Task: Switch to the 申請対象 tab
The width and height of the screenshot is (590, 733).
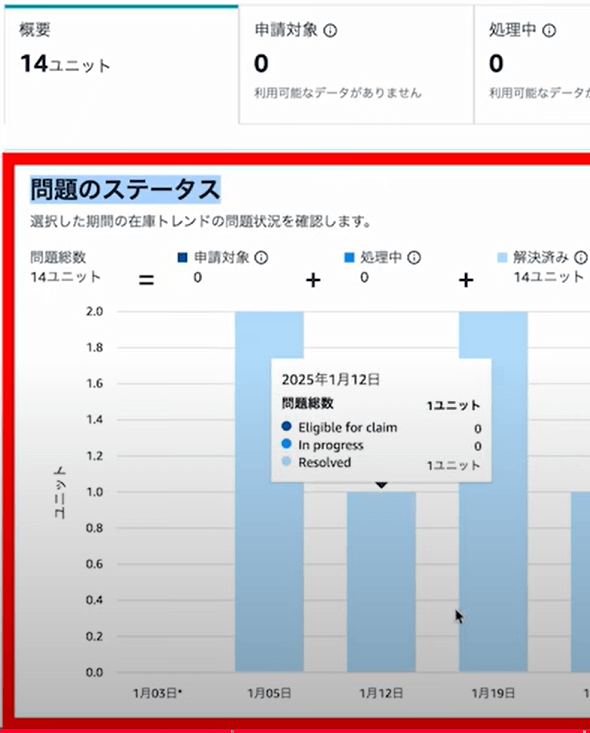Action: pos(356,65)
